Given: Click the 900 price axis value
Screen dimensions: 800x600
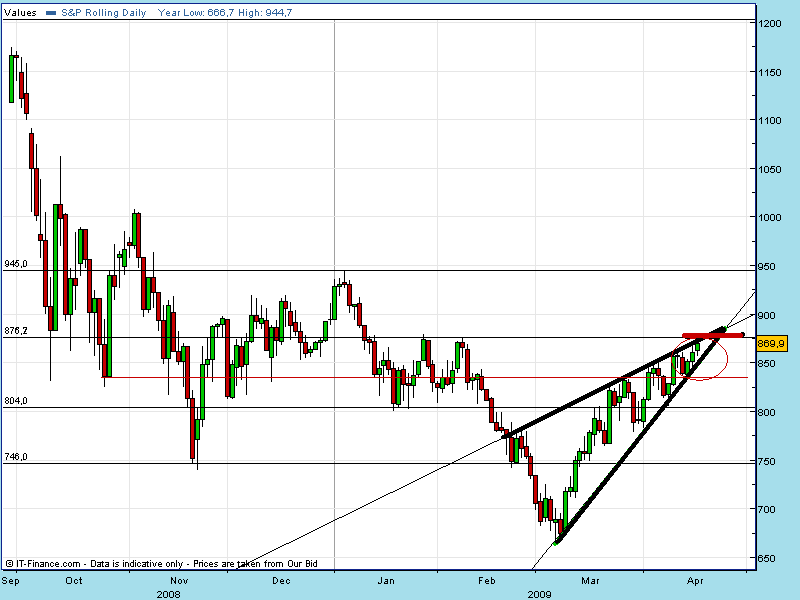Looking at the screenshot, I should pyautogui.click(x=767, y=316).
